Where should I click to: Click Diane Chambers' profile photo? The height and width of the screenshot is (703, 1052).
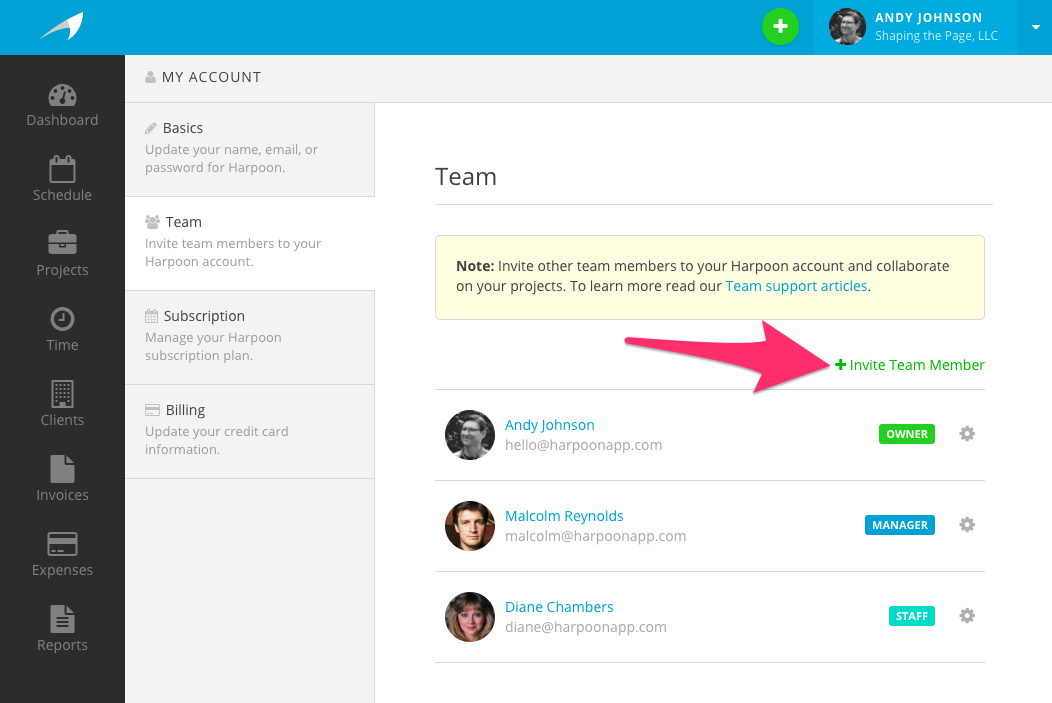pyautogui.click(x=470, y=617)
